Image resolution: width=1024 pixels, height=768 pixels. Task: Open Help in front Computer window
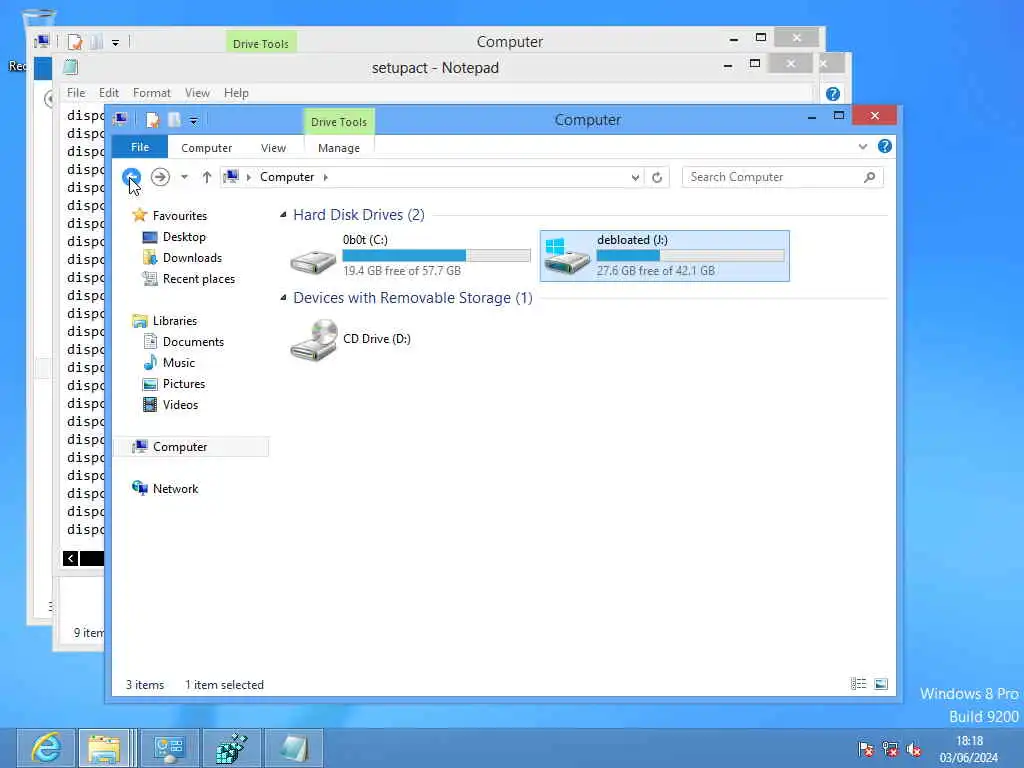click(x=885, y=146)
